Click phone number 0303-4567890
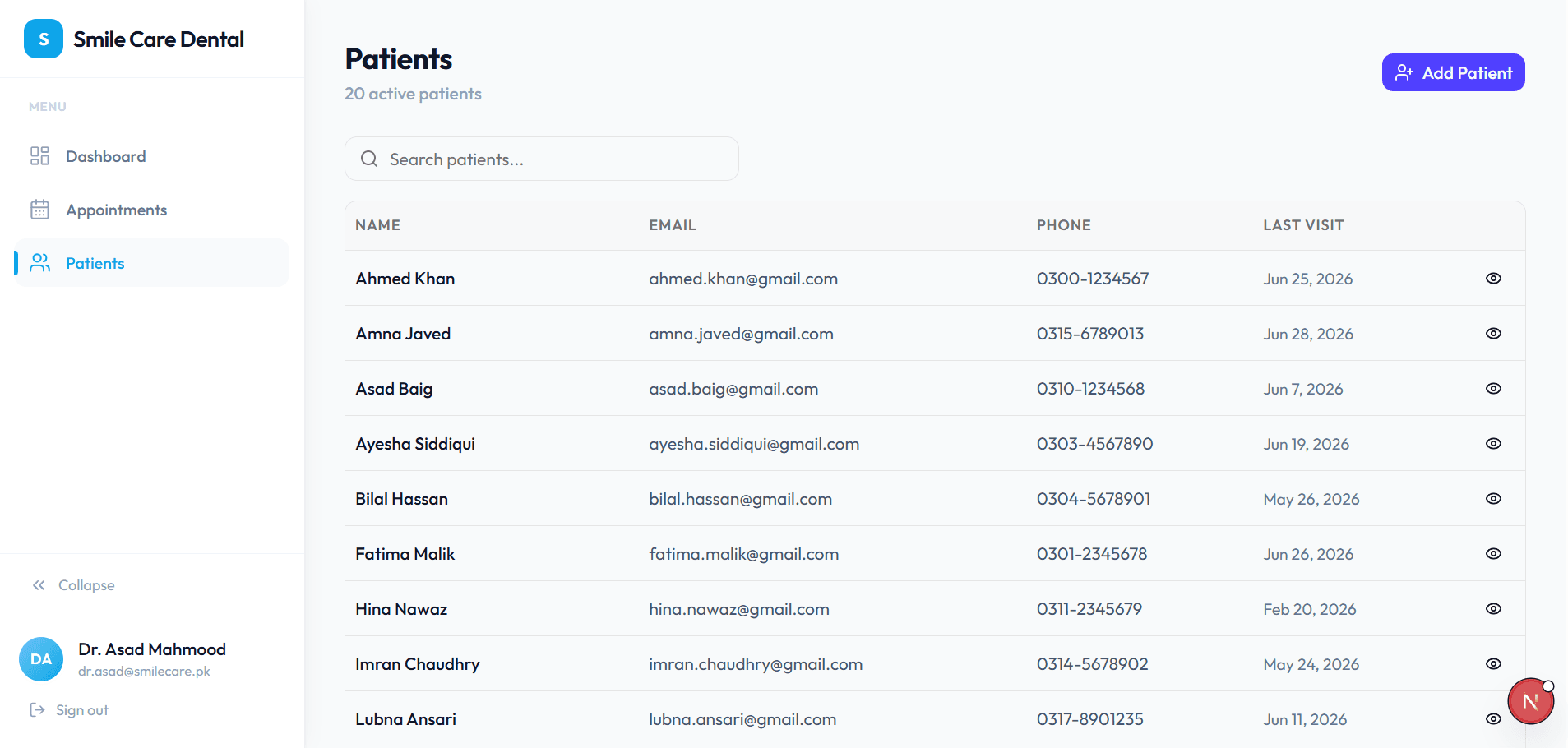The height and width of the screenshot is (748, 1568). tap(1094, 444)
